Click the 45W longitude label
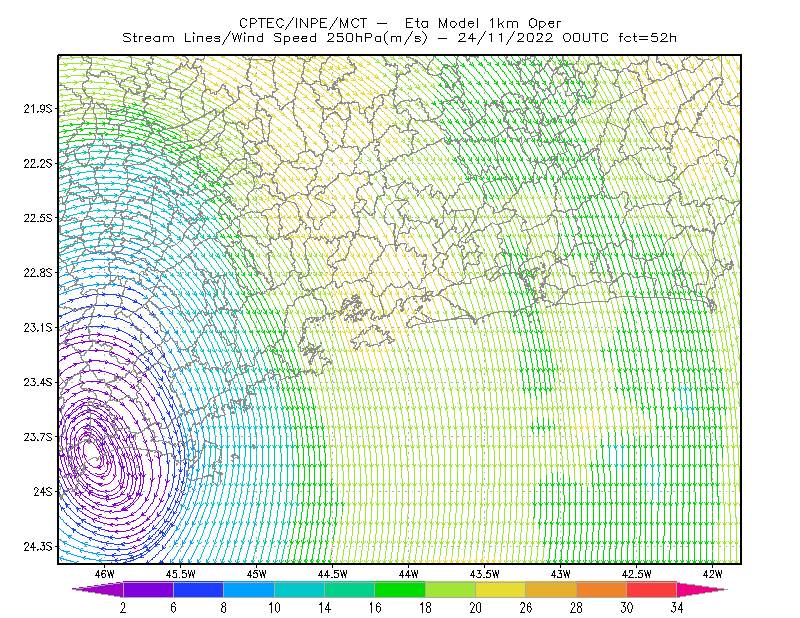800x618 pixels. pos(257,574)
